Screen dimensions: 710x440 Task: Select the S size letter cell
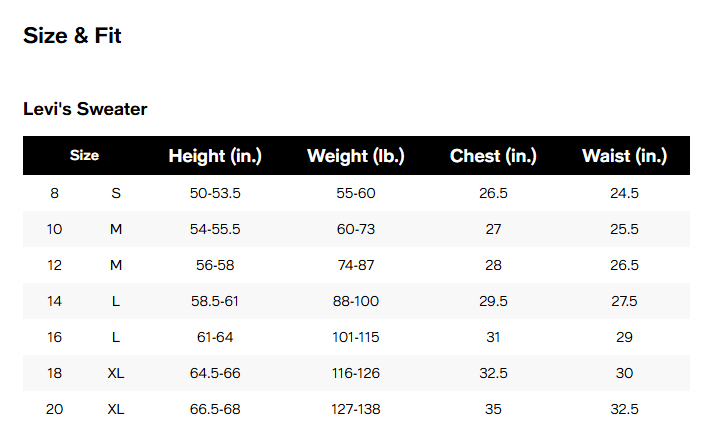point(116,193)
